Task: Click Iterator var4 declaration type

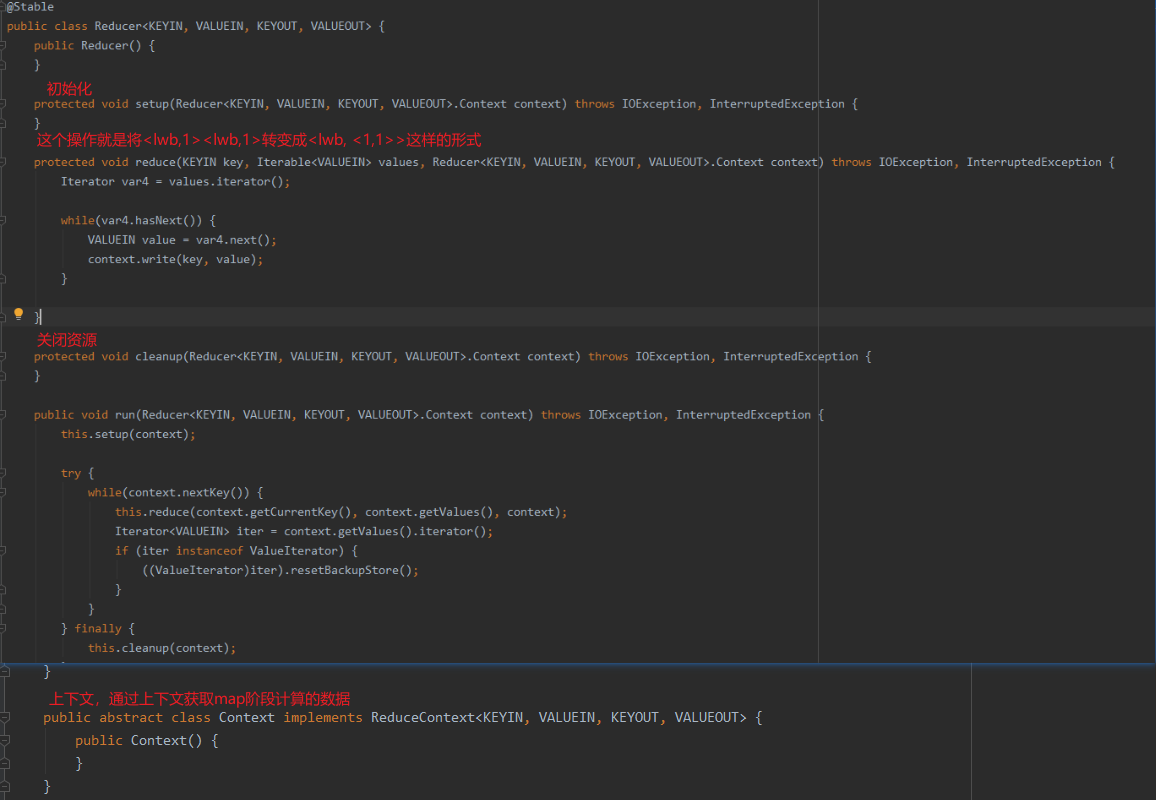Action: 88,181
